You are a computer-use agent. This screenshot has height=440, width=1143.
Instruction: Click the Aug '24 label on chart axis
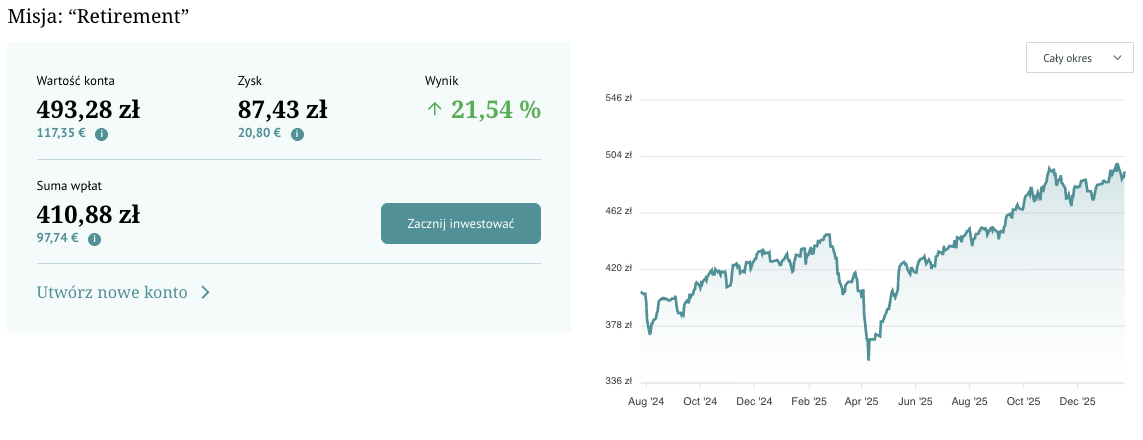click(x=646, y=401)
